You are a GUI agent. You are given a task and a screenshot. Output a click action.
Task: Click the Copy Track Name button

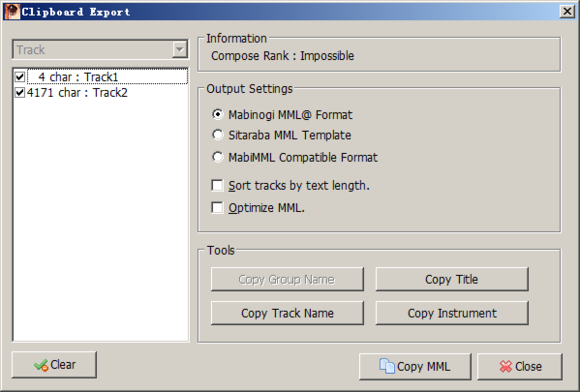pyautogui.click(x=287, y=313)
